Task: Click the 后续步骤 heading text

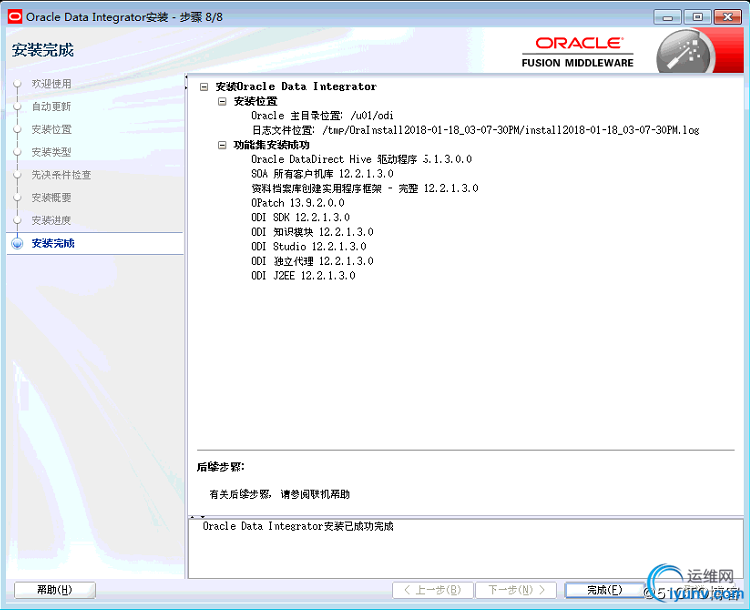Action: click(x=221, y=467)
